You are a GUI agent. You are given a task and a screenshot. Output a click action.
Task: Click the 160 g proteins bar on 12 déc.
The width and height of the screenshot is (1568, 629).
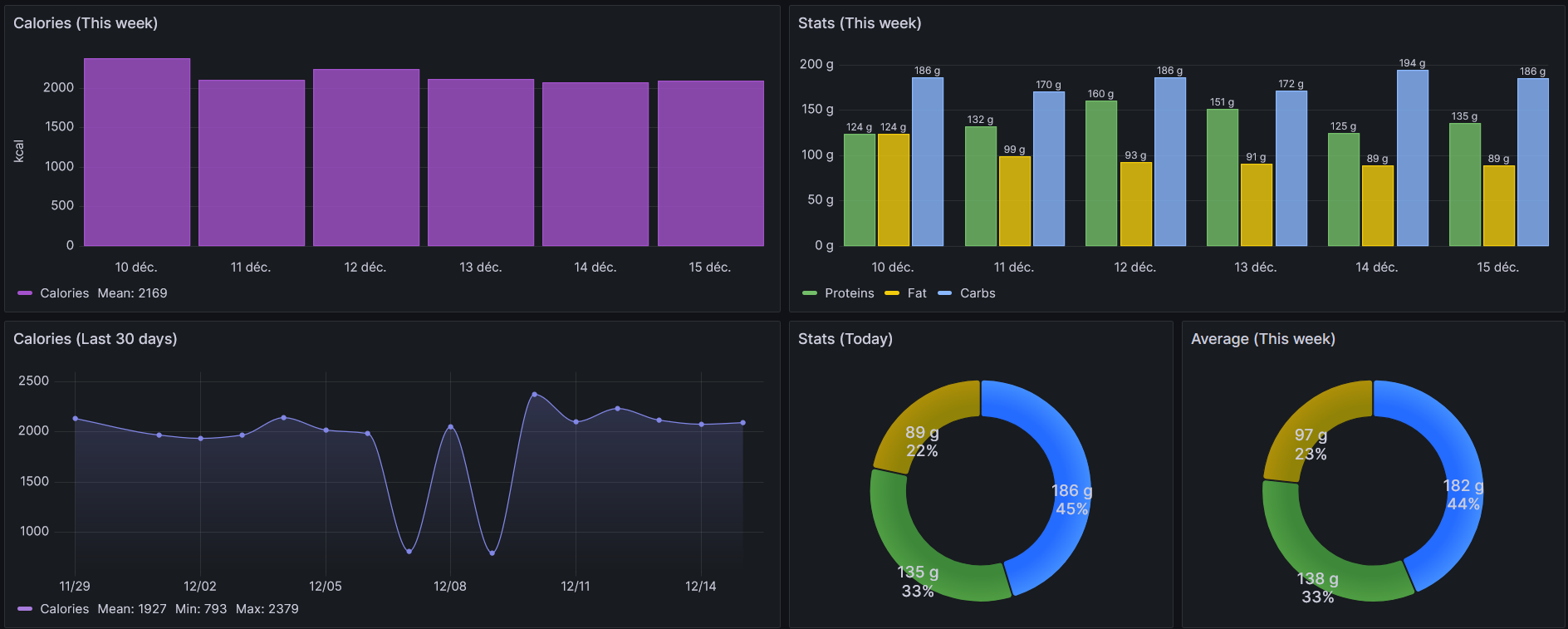[x=1101, y=174]
